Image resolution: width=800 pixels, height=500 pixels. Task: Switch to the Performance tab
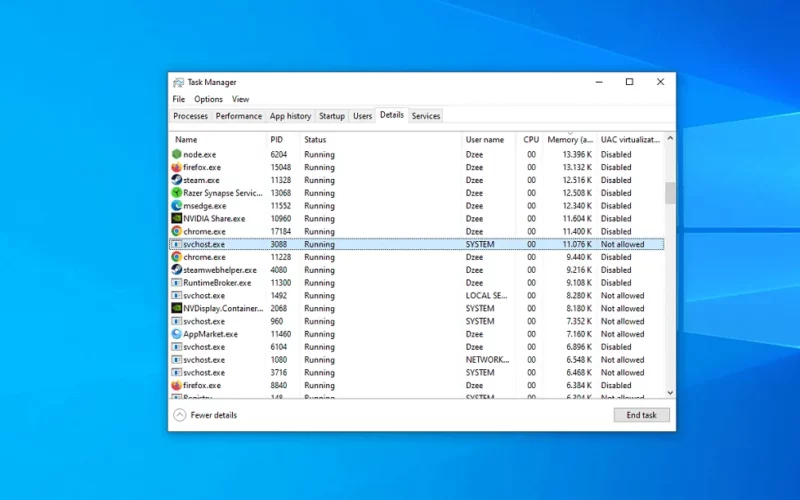238,116
